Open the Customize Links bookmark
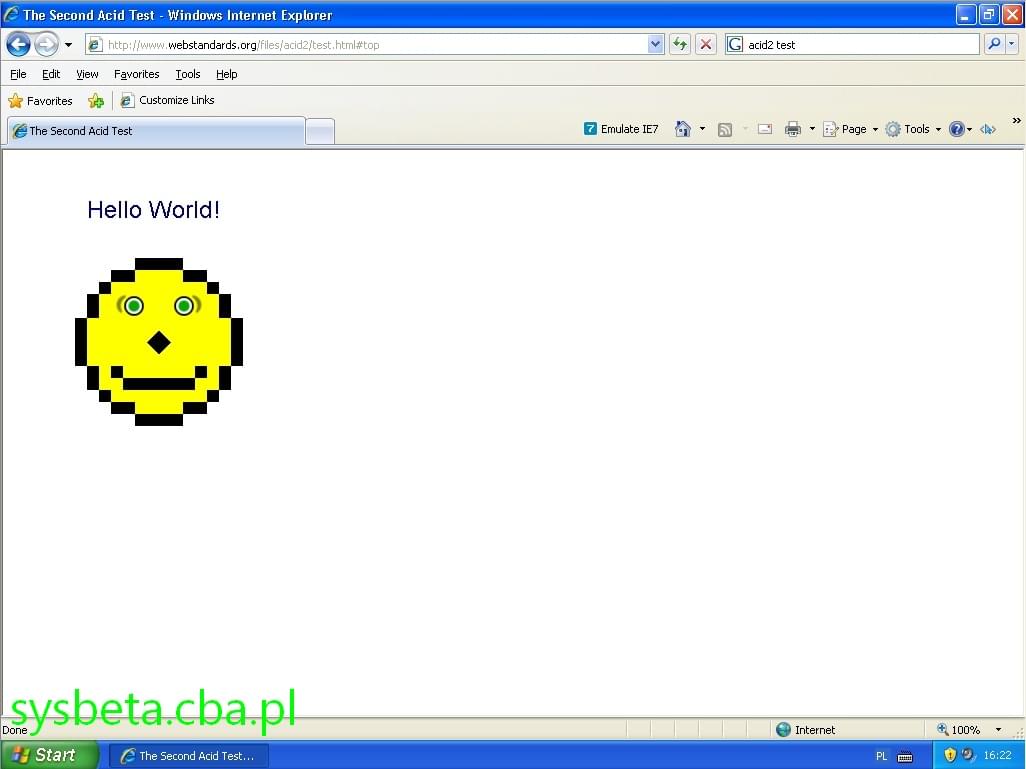The width and height of the screenshot is (1026, 769). click(x=168, y=100)
